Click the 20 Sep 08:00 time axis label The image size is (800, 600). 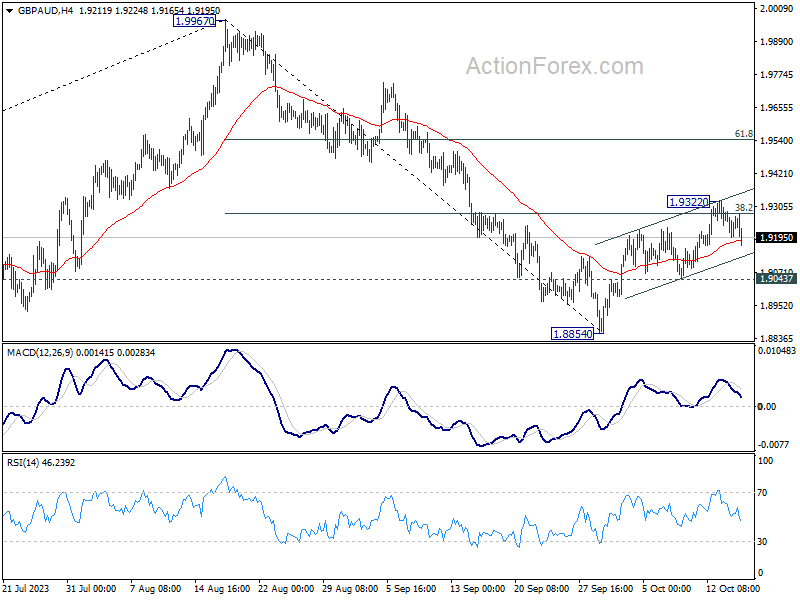[541, 588]
